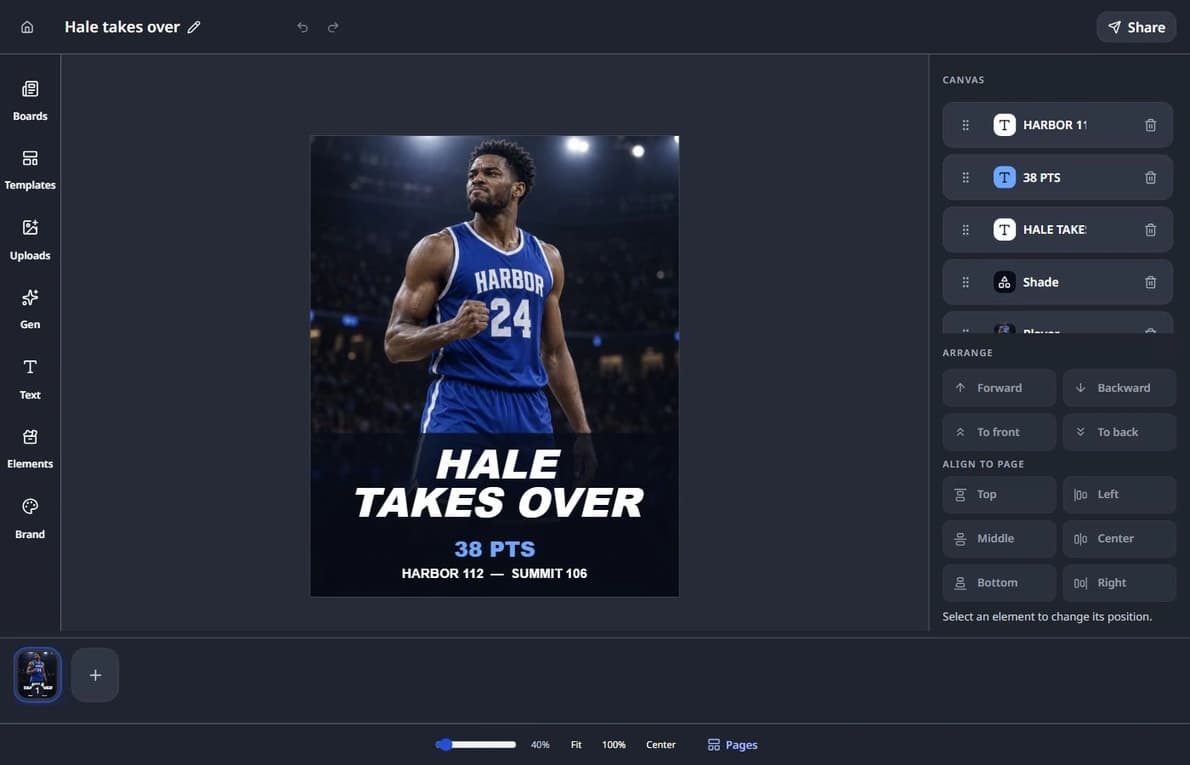Click the project title Hale takes over
Viewport: 1190px width, 765px height.
pyautogui.click(x=122, y=27)
